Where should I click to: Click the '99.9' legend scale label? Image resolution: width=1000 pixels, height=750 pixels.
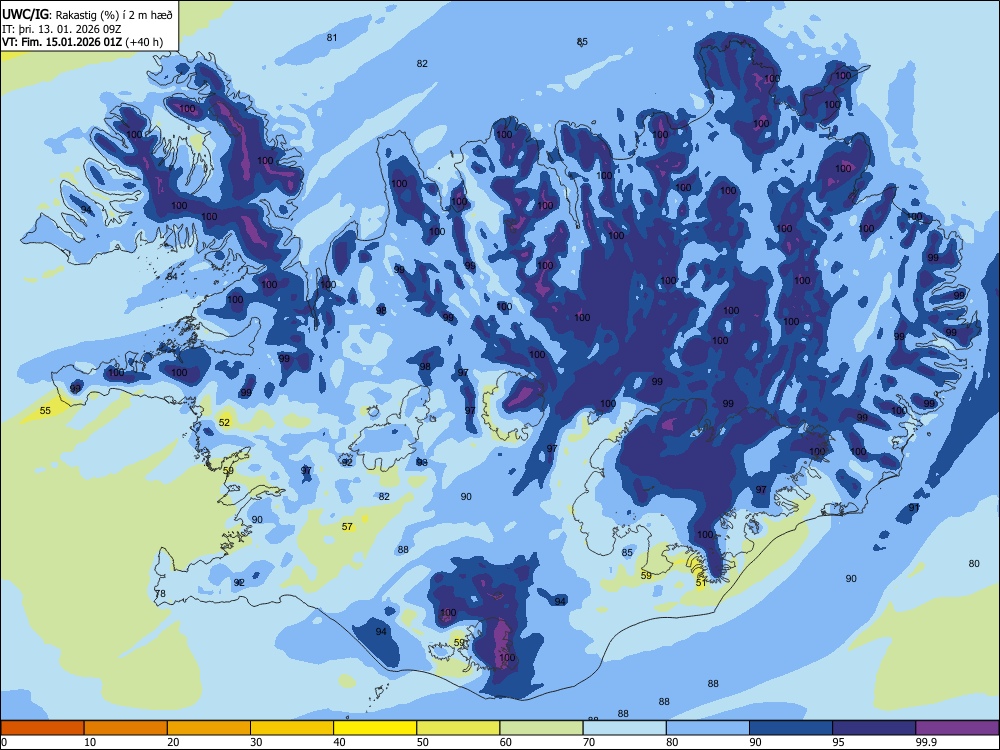pyautogui.click(x=925, y=742)
